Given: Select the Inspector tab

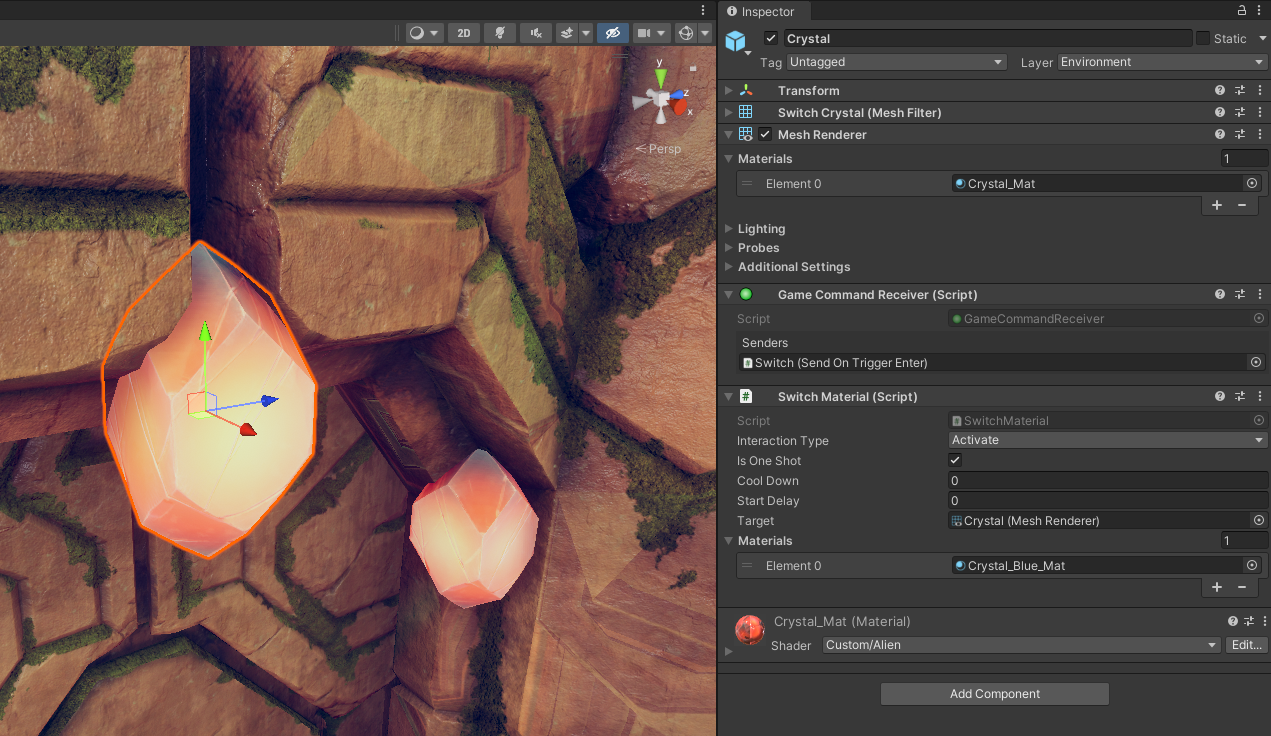Looking at the screenshot, I should pyautogui.click(x=767, y=12).
